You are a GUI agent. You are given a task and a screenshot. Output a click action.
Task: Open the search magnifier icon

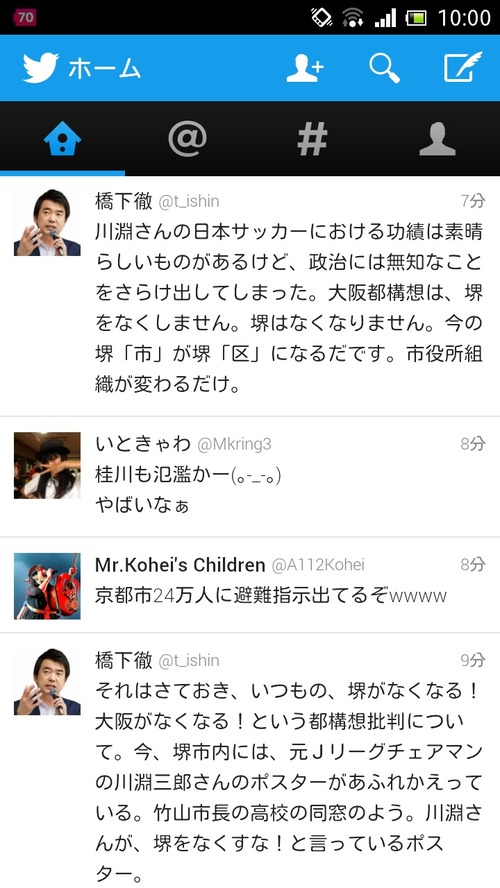pos(384,68)
